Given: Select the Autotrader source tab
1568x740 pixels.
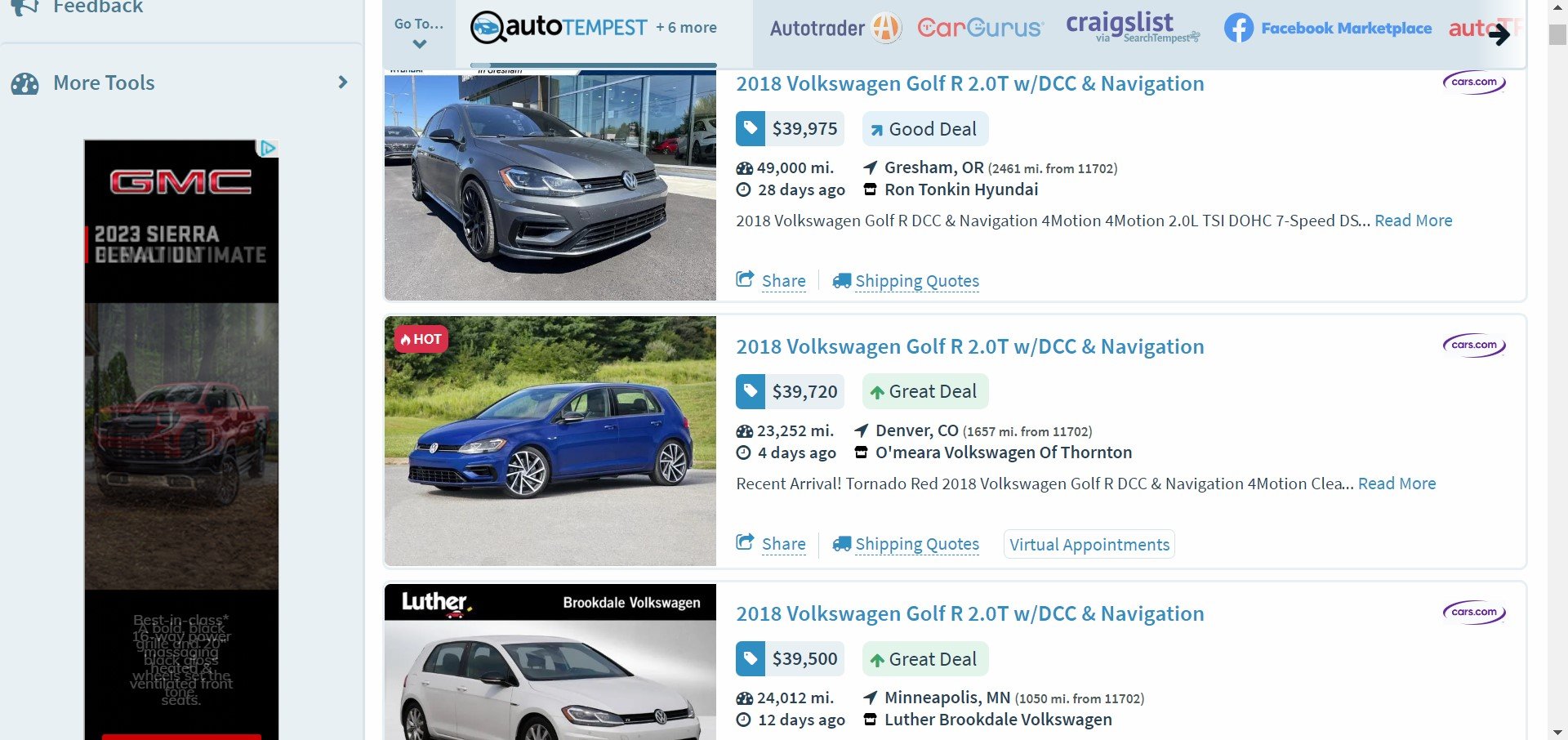Looking at the screenshot, I should pyautogui.click(x=834, y=27).
